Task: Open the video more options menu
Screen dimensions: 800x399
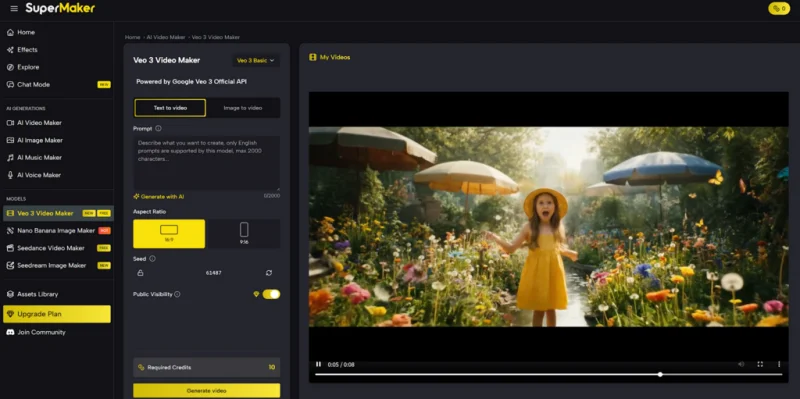Action: coord(779,364)
